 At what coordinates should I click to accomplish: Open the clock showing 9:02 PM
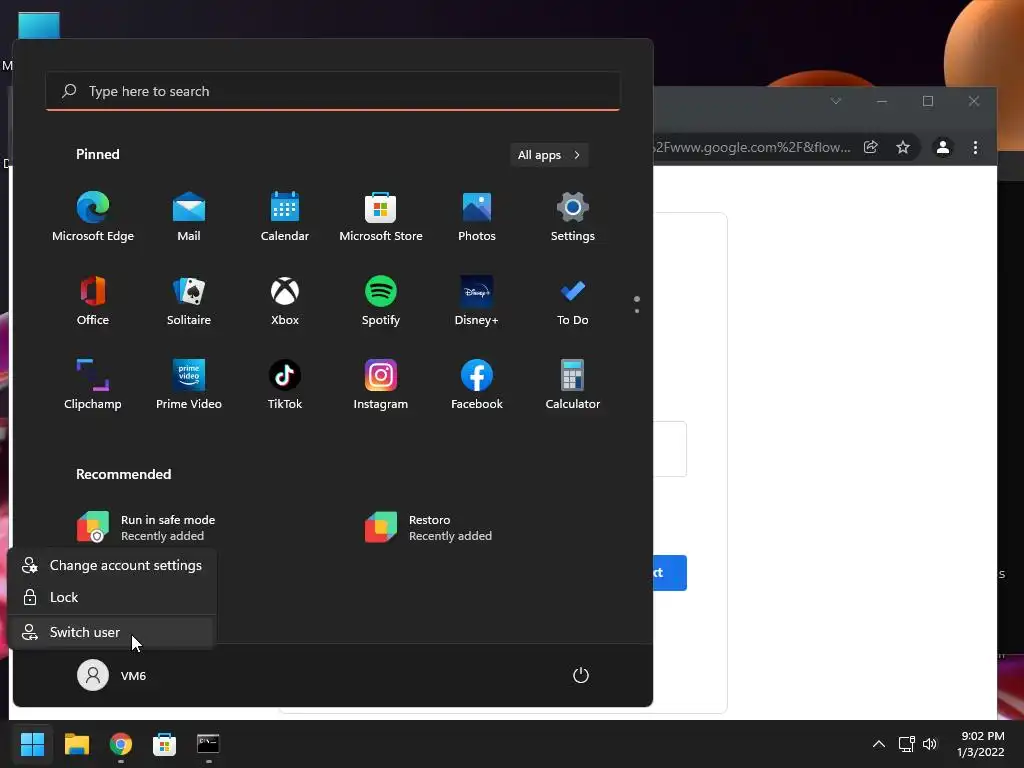[x=980, y=744]
